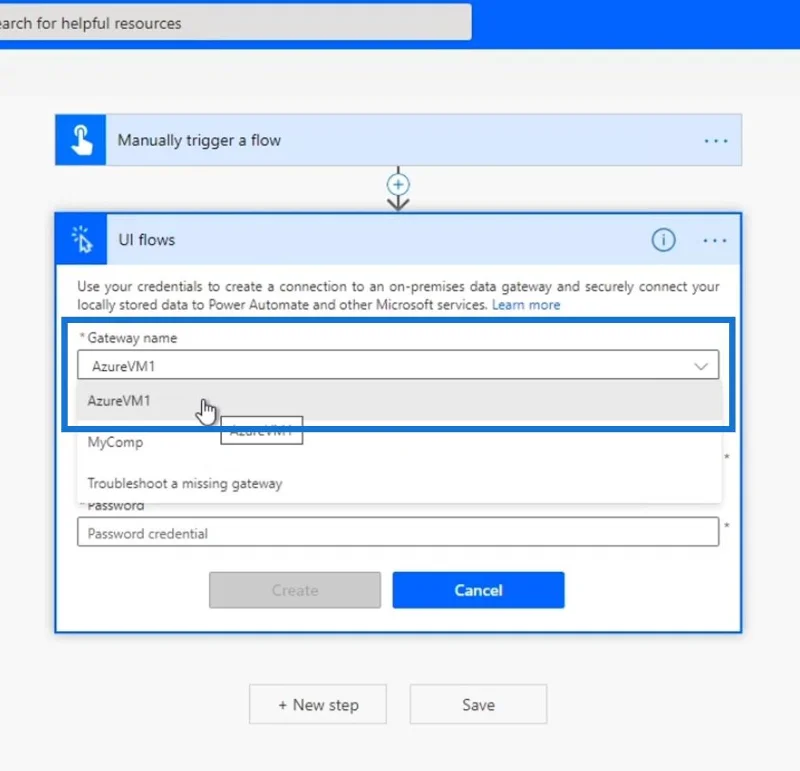Open the Learn more link
800x771 pixels.
click(x=526, y=305)
